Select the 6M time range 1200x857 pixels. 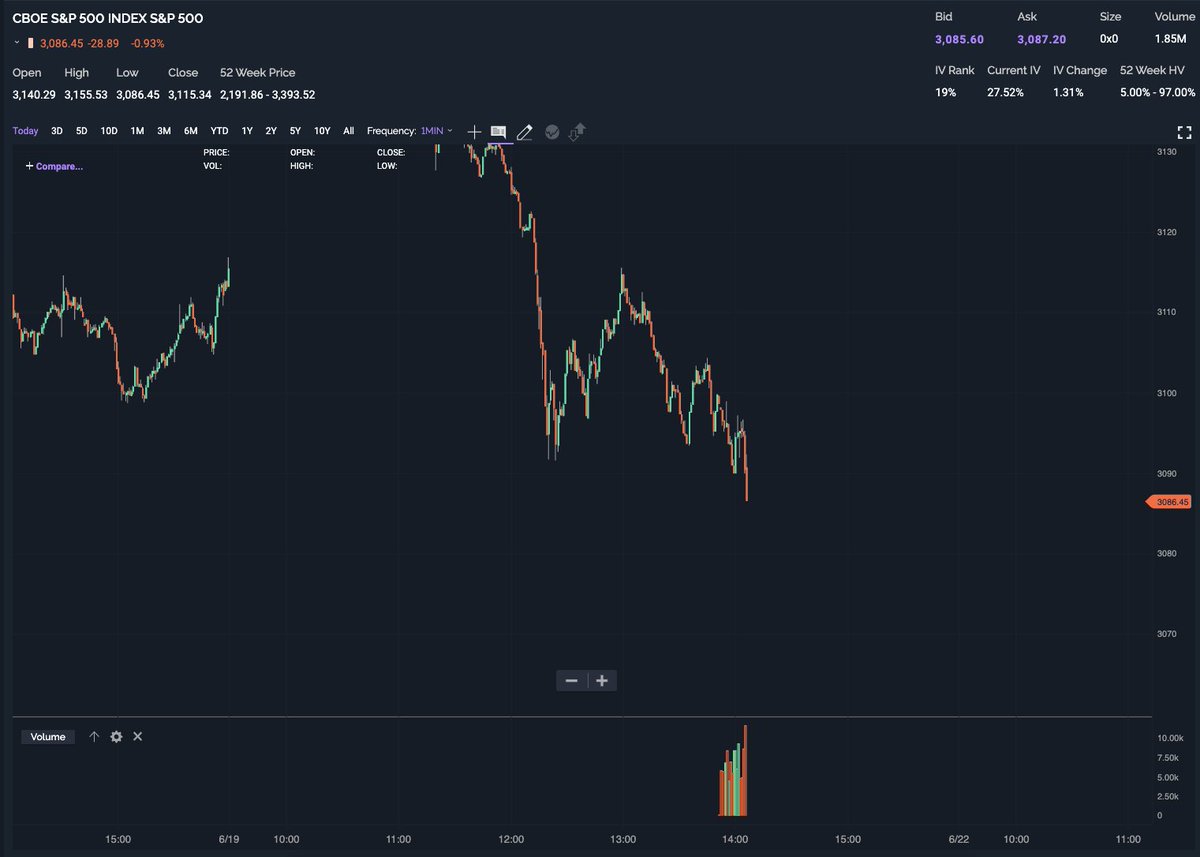(x=190, y=131)
